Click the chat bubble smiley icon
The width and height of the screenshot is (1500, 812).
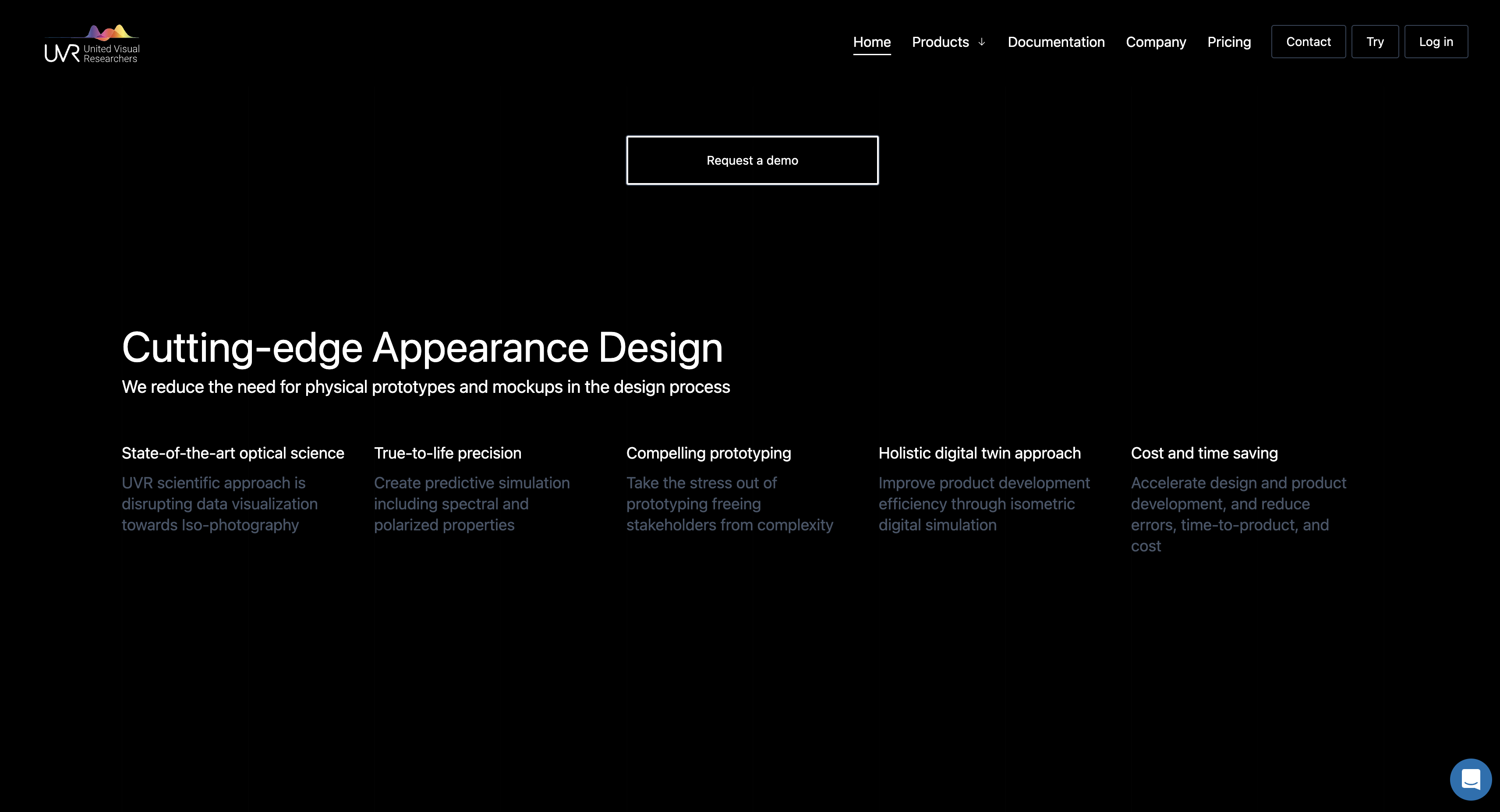(1470, 779)
